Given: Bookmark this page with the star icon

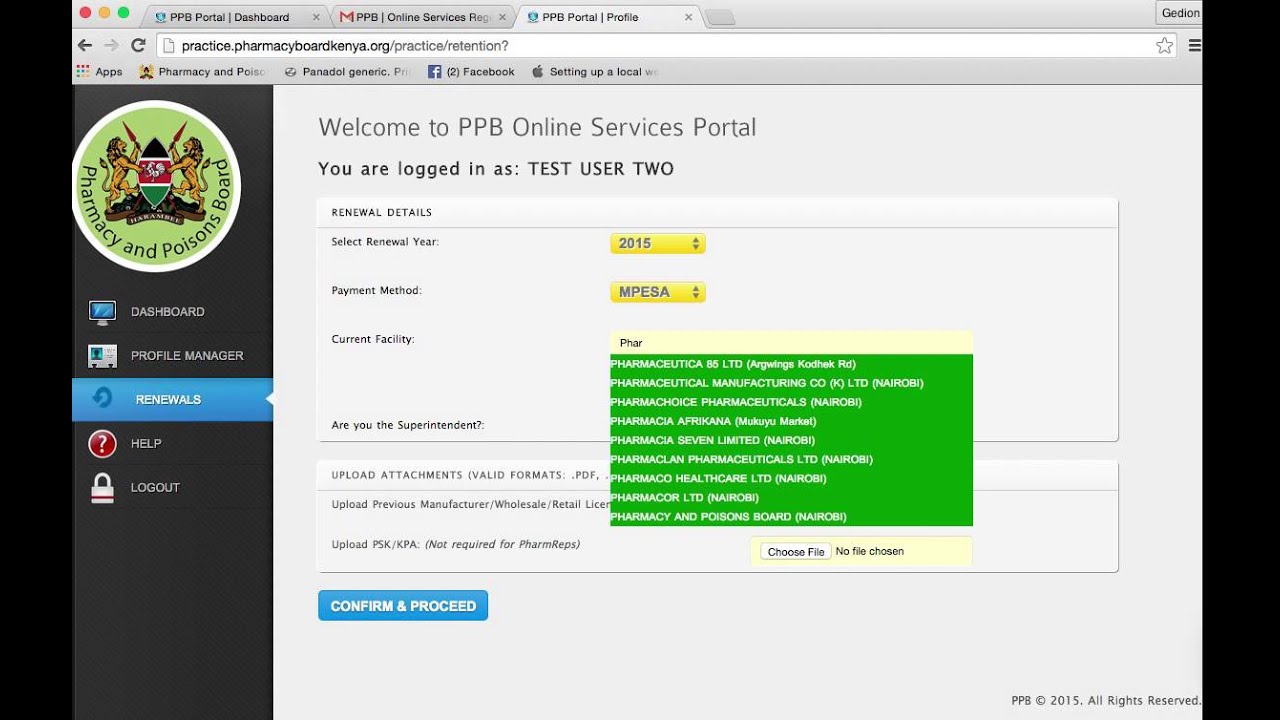Looking at the screenshot, I should [1164, 45].
